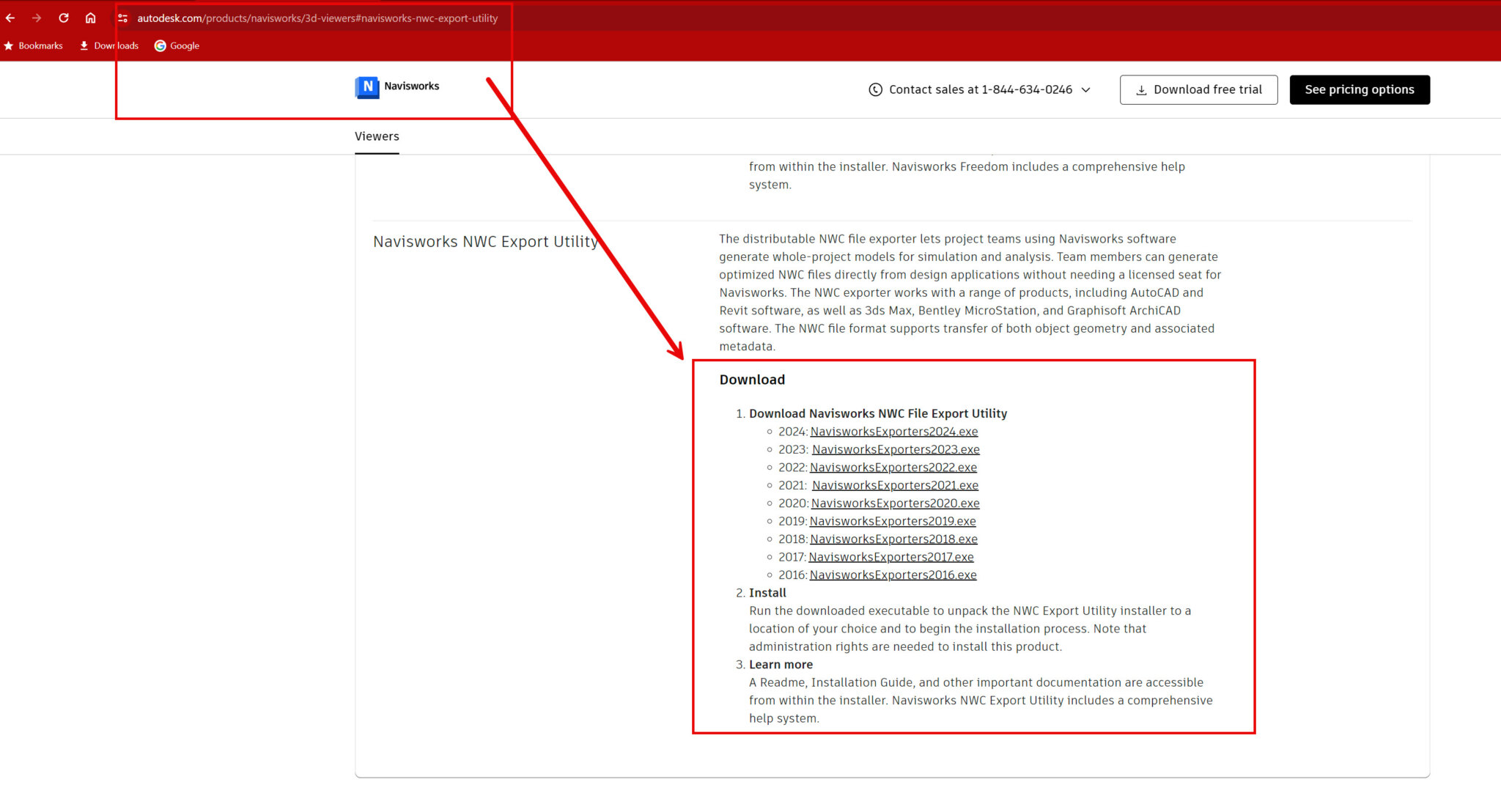Download NavisworksExporters2018.exe
The height and width of the screenshot is (812, 1501).
tap(893, 539)
